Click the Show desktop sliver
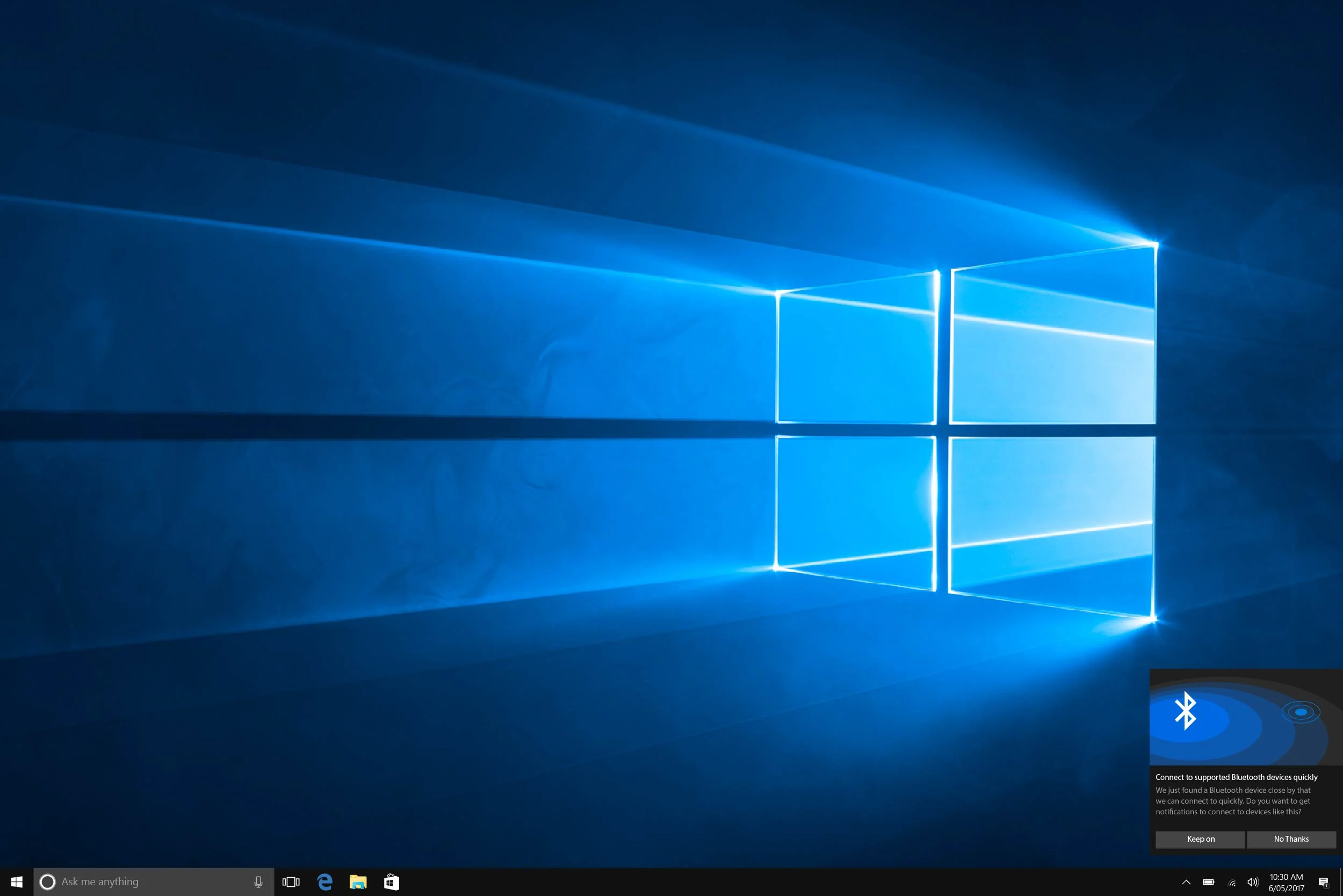 [x=1341, y=881]
